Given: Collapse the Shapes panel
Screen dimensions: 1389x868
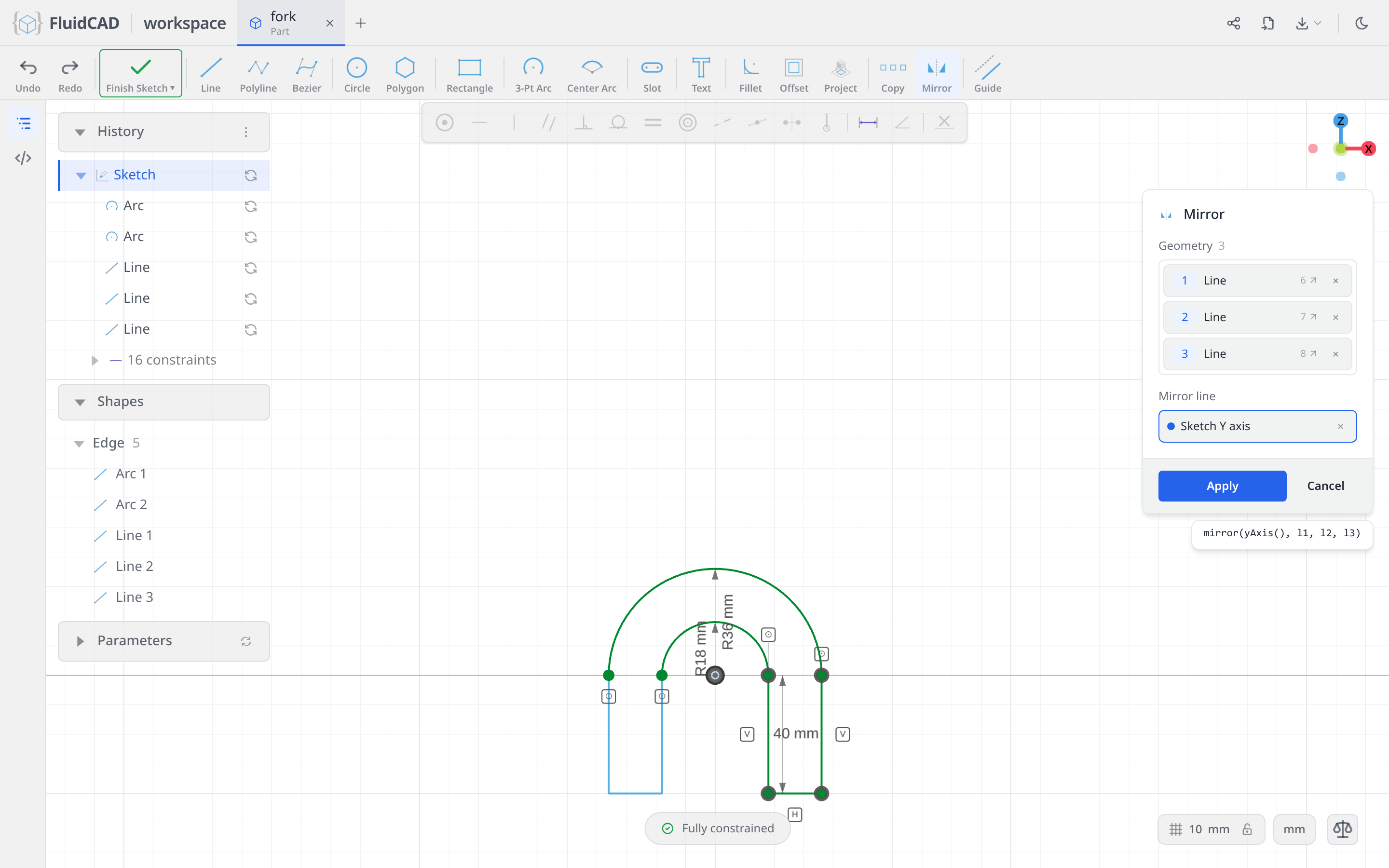Looking at the screenshot, I should click(x=80, y=402).
